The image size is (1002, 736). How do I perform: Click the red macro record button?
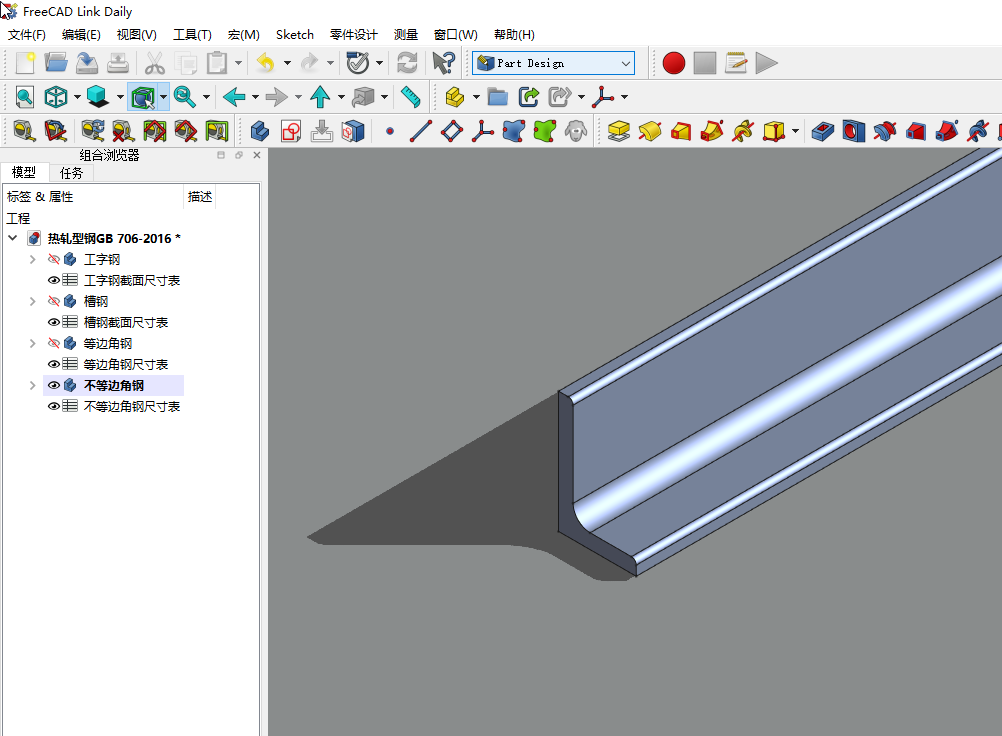(x=673, y=63)
